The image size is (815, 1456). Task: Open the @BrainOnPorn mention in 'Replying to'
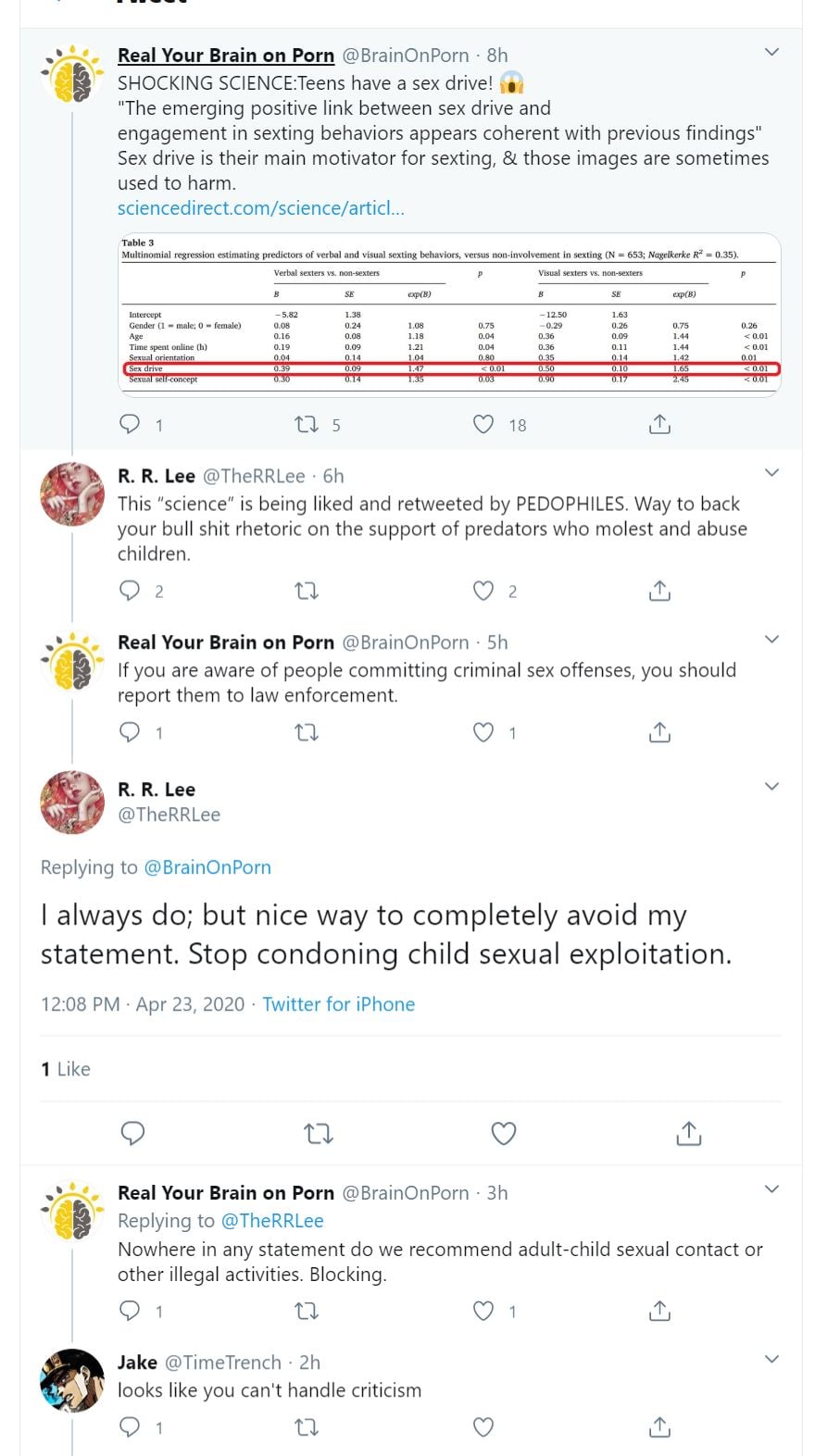(207, 867)
